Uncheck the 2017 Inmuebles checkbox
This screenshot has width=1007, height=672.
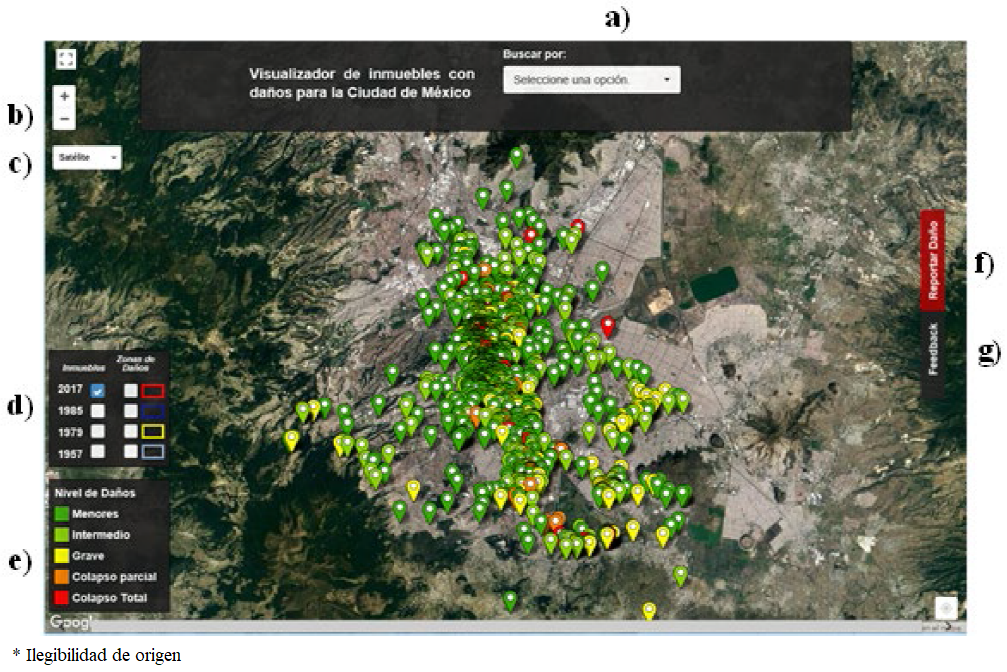98,390
